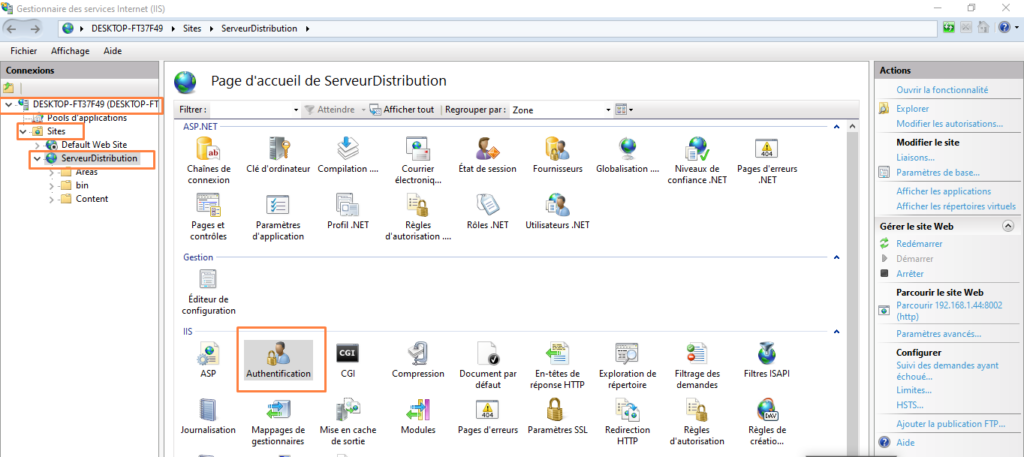The height and width of the screenshot is (457, 1024).
Task: Expand the bin folder node
Action: (x=52, y=185)
